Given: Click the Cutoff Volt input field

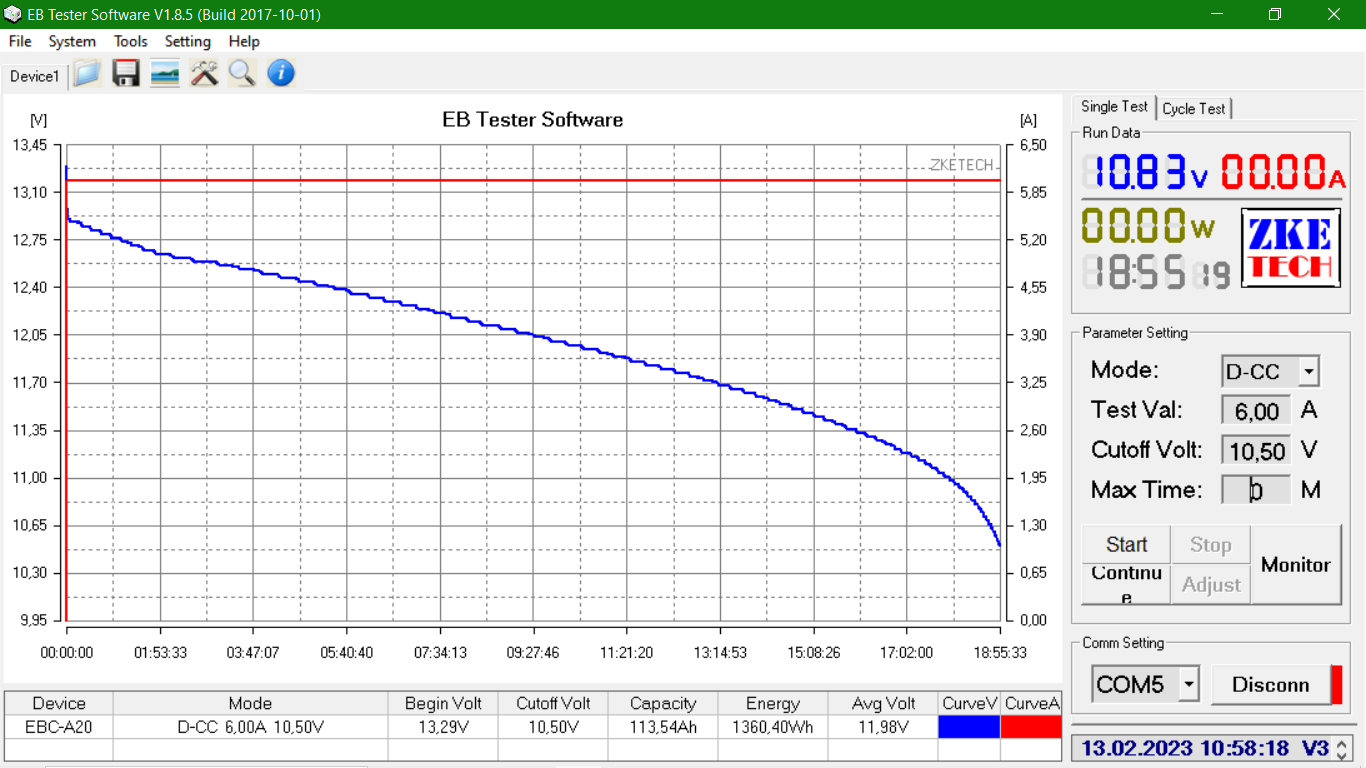Looking at the screenshot, I should coord(1256,451).
